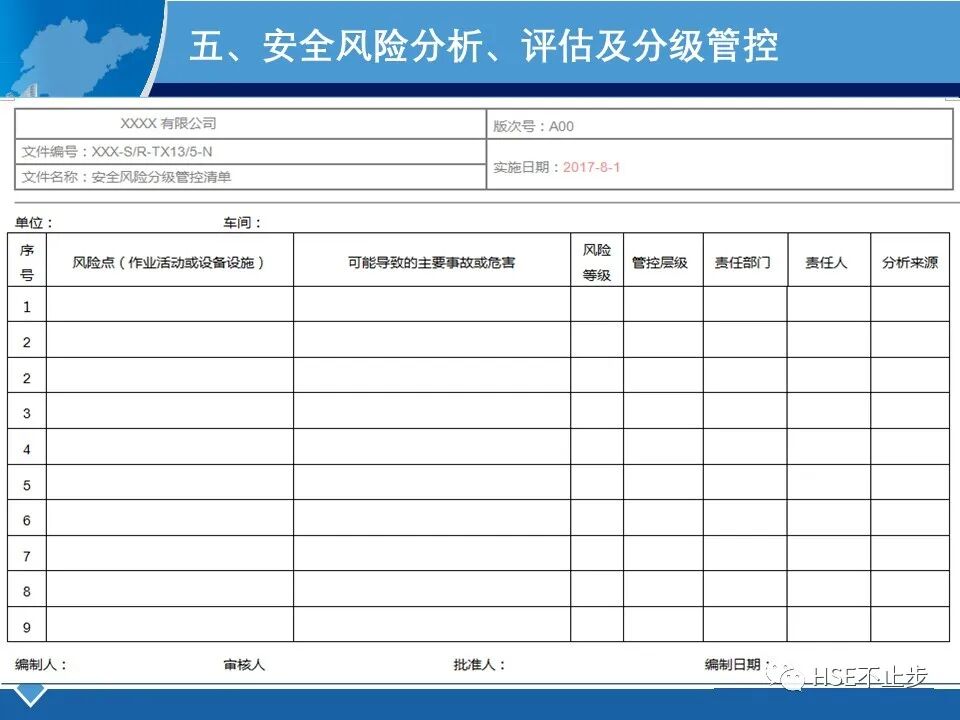The width and height of the screenshot is (960, 720).
Task: Click row number 5 cell
Action: [27, 482]
